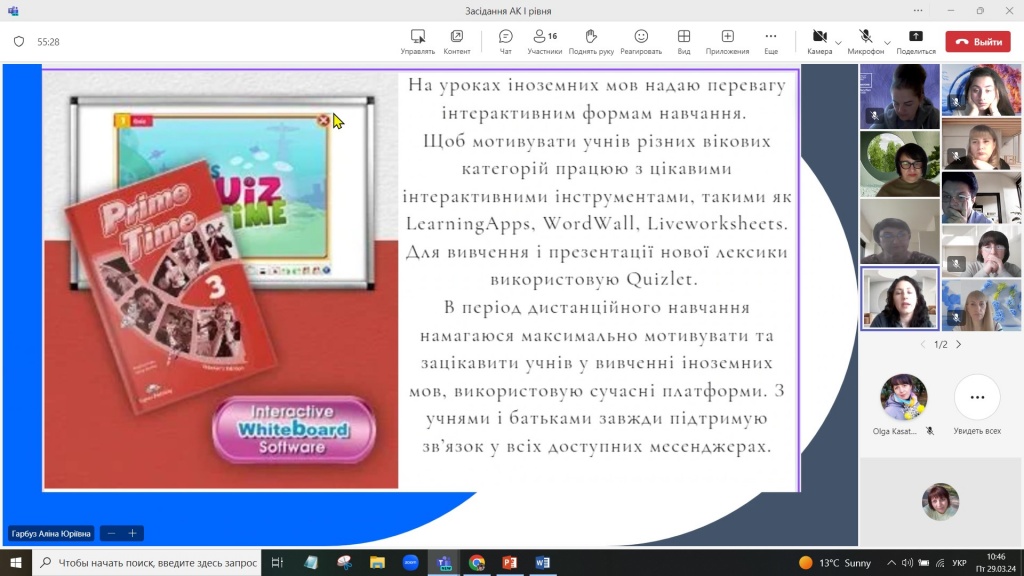Click the Windows taskbar search box

[x=150, y=563]
